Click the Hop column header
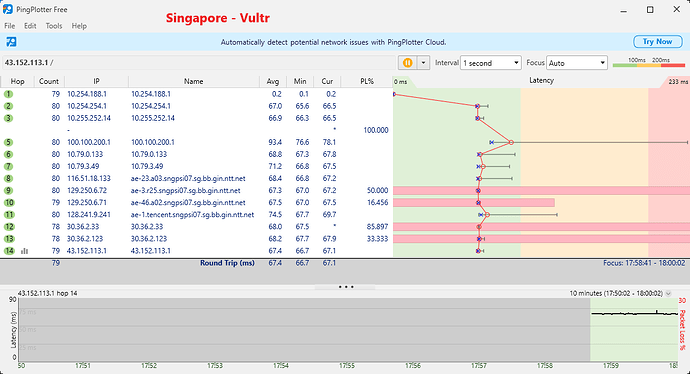Image resolution: width=690 pixels, height=374 pixels. [17, 81]
